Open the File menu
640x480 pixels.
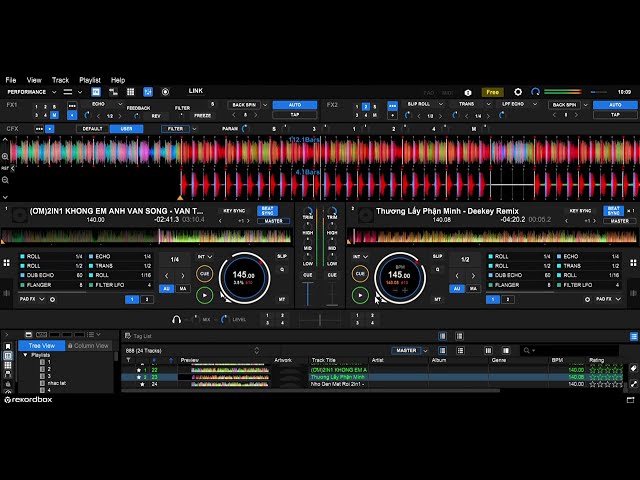pyautogui.click(x=11, y=80)
